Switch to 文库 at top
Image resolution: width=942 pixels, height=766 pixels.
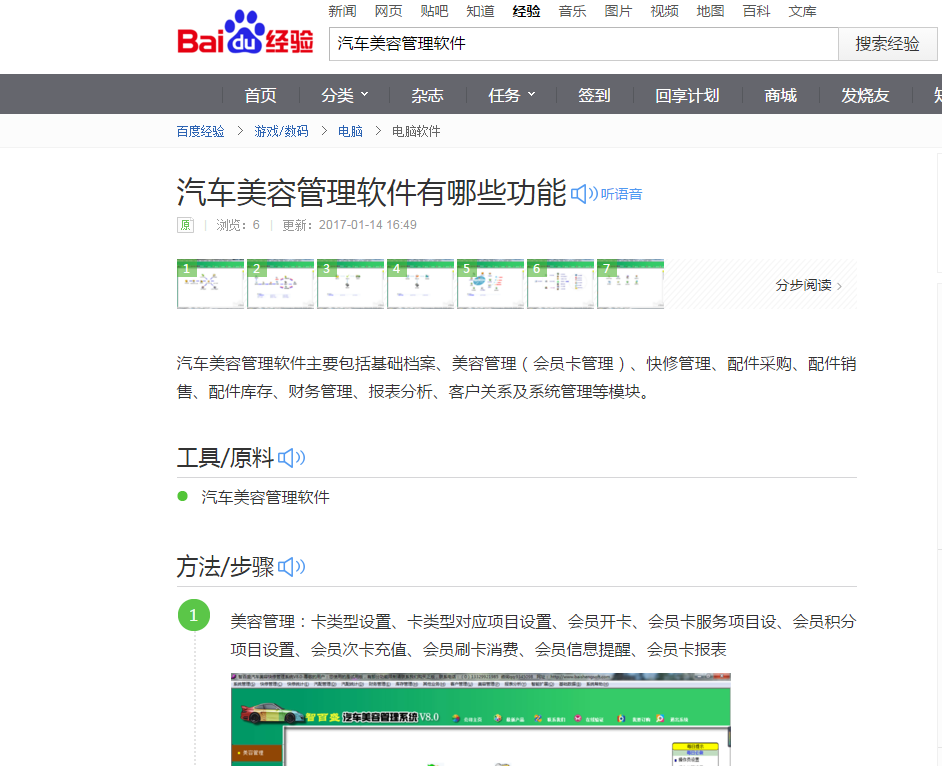point(803,11)
